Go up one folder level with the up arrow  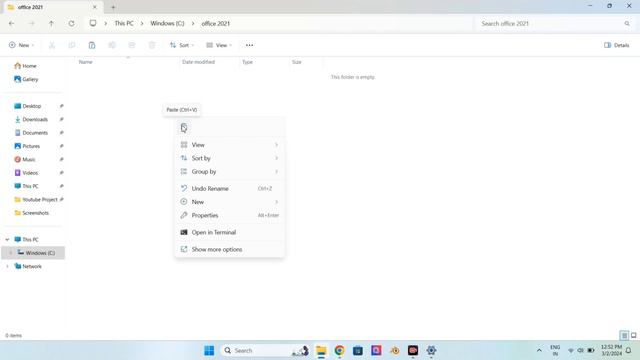tap(51, 24)
